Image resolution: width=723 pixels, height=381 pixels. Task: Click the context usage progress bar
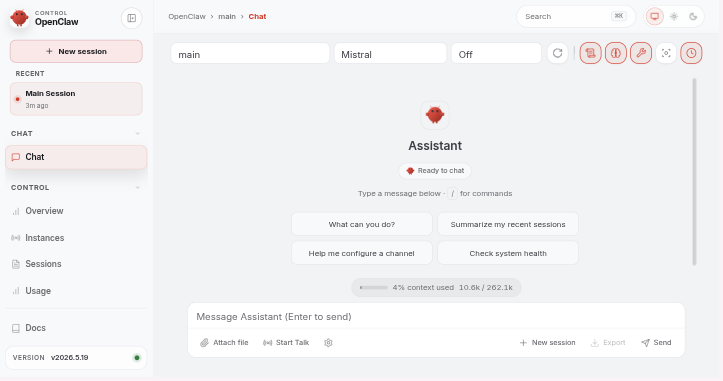(374, 287)
